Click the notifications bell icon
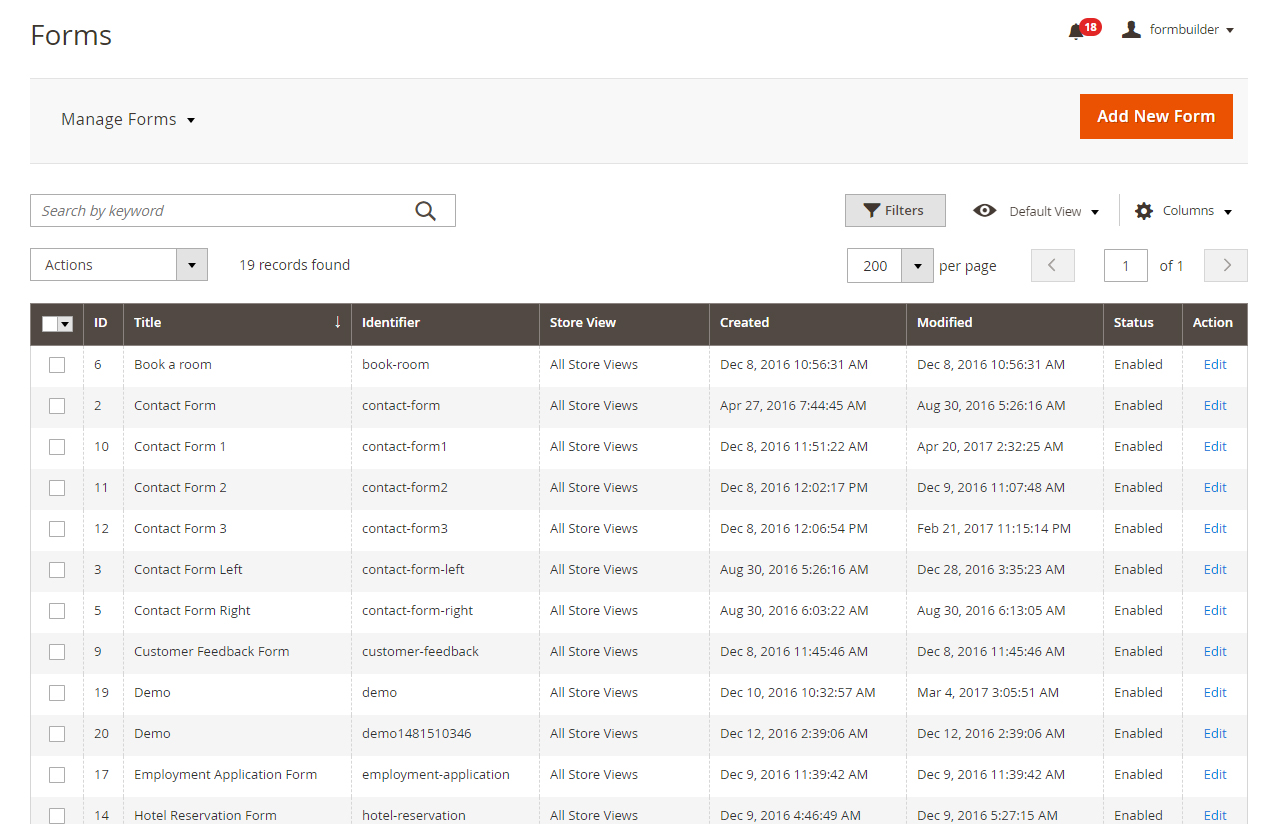This screenshot has height=824, width=1278. tap(1076, 31)
